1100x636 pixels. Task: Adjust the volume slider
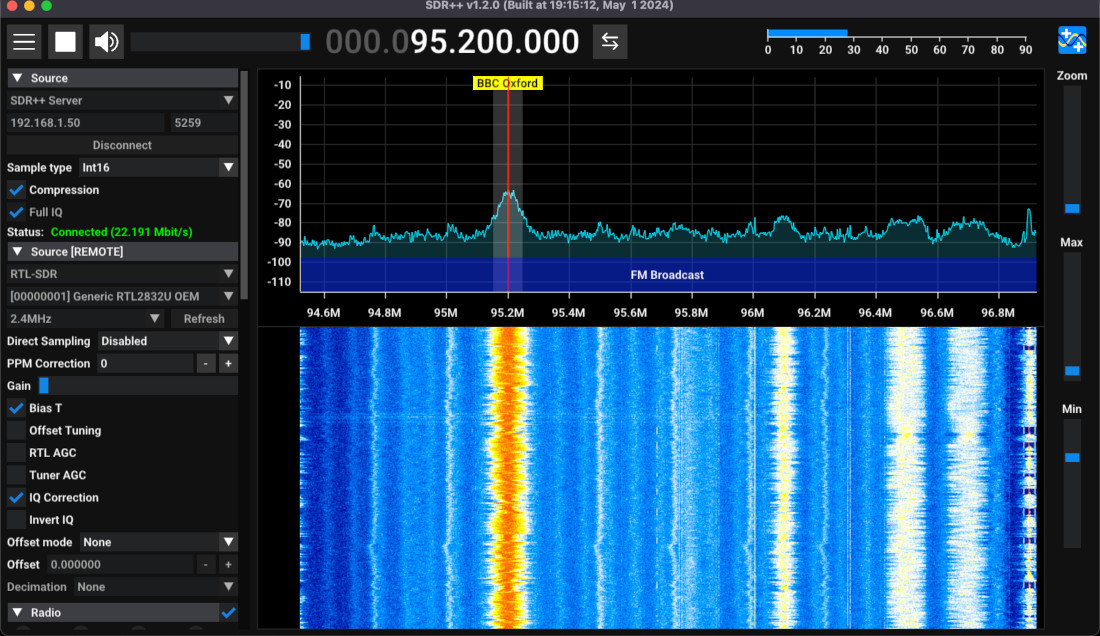tap(220, 42)
